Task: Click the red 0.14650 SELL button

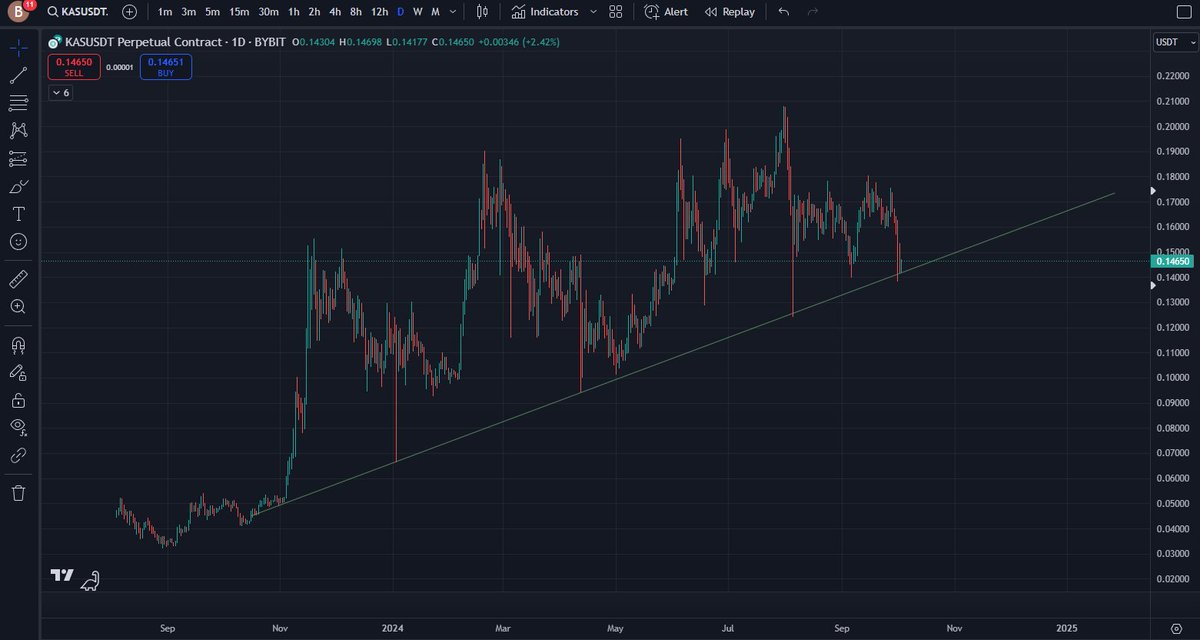Action: tap(74, 67)
